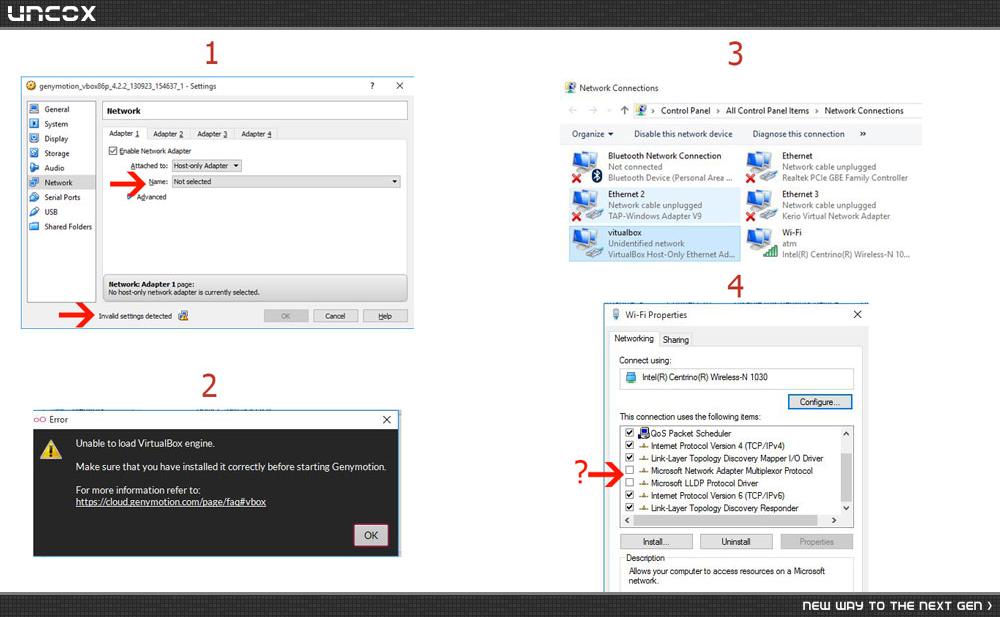1000x617 pixels.
Task: Toggle Enable Network Adapter checkbox
Action: point(113,151)
